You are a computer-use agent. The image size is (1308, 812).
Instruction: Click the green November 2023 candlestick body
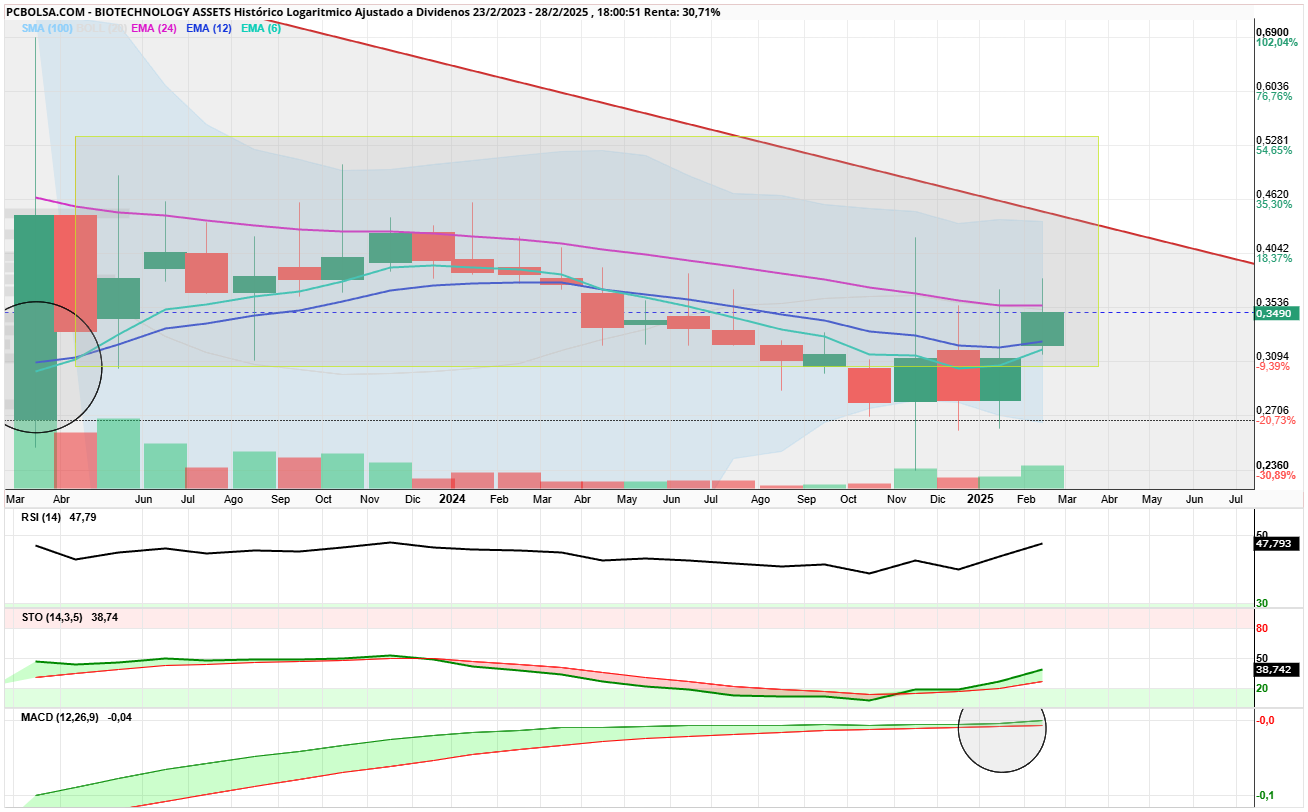[390, 248]
